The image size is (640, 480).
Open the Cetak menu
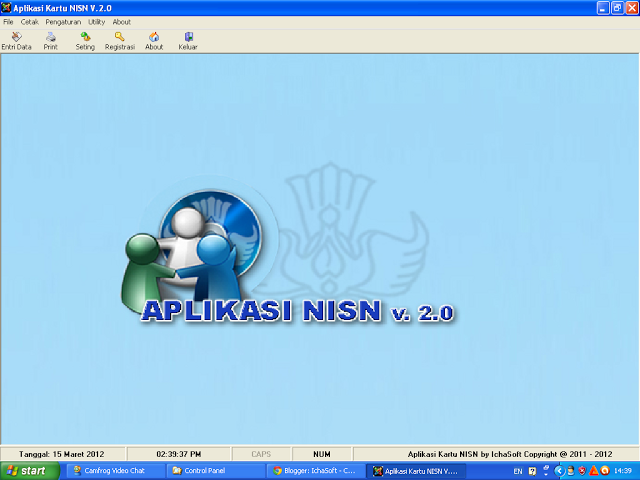tap(29, 22)
